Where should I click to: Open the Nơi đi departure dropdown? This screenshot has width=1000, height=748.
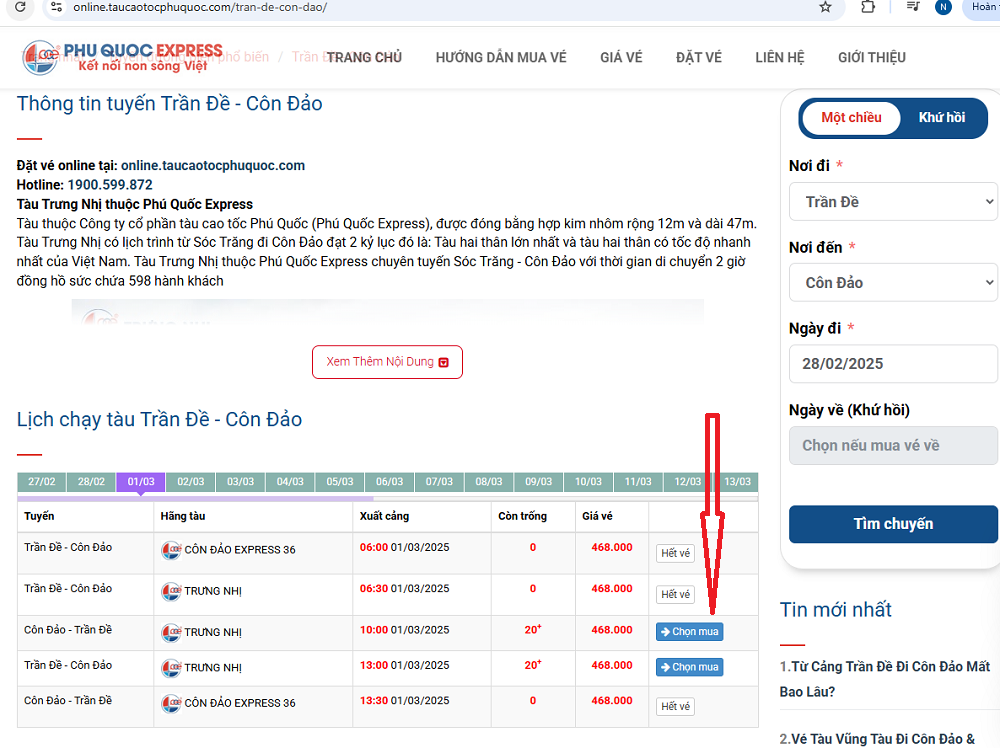tap(893, 202)
